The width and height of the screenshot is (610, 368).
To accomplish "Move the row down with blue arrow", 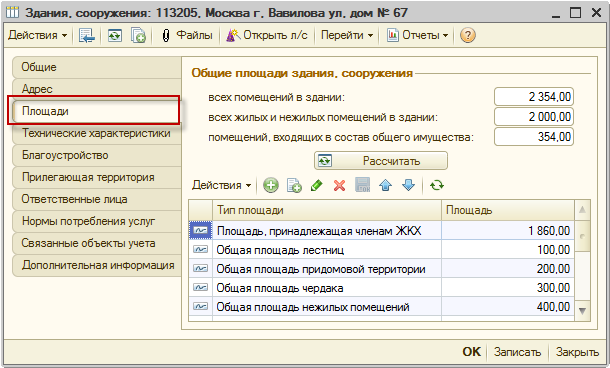I will (x=408, y=185).
